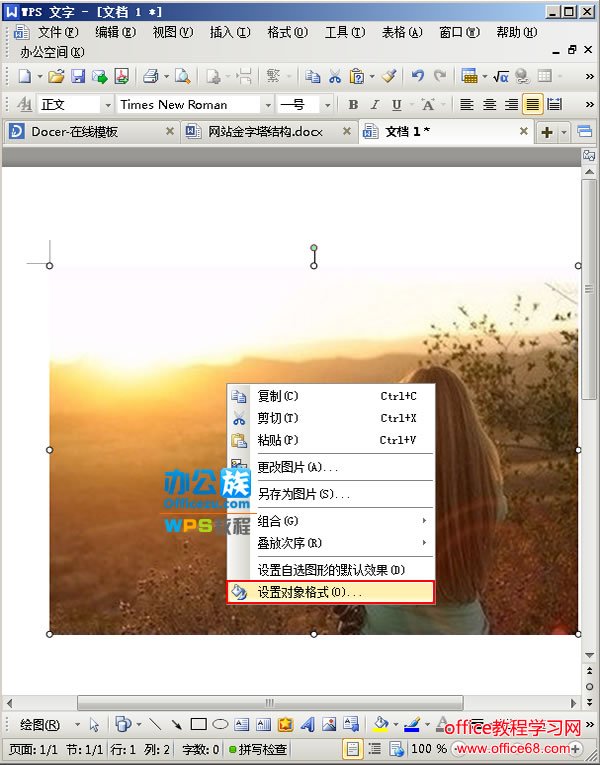
Task: Click the plus button to add a new tab
Action: coord(547,132)
